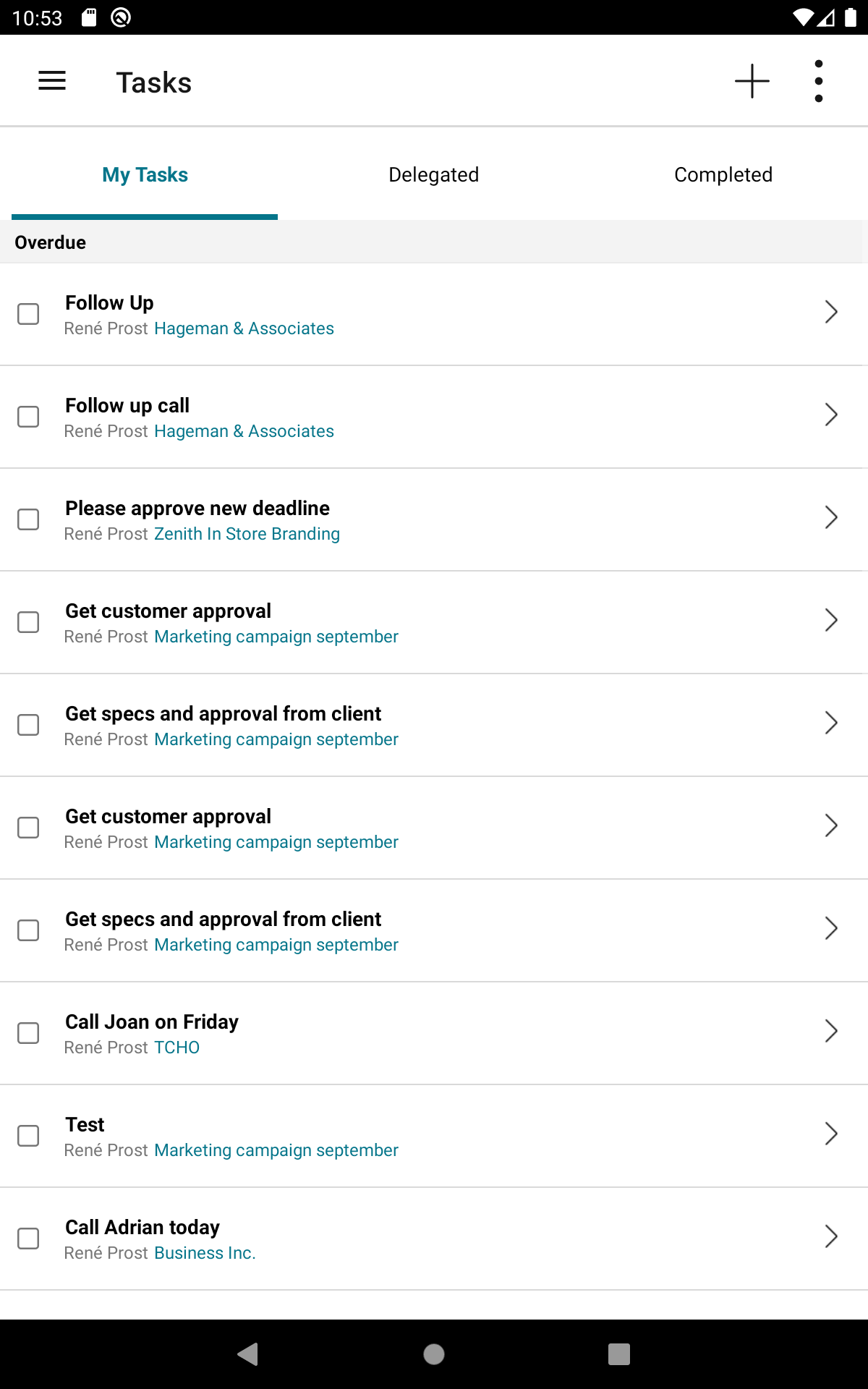Complete the Test task via its checkbox
The height and width of the screenshot is (1389, 868).
(28, 1136)
